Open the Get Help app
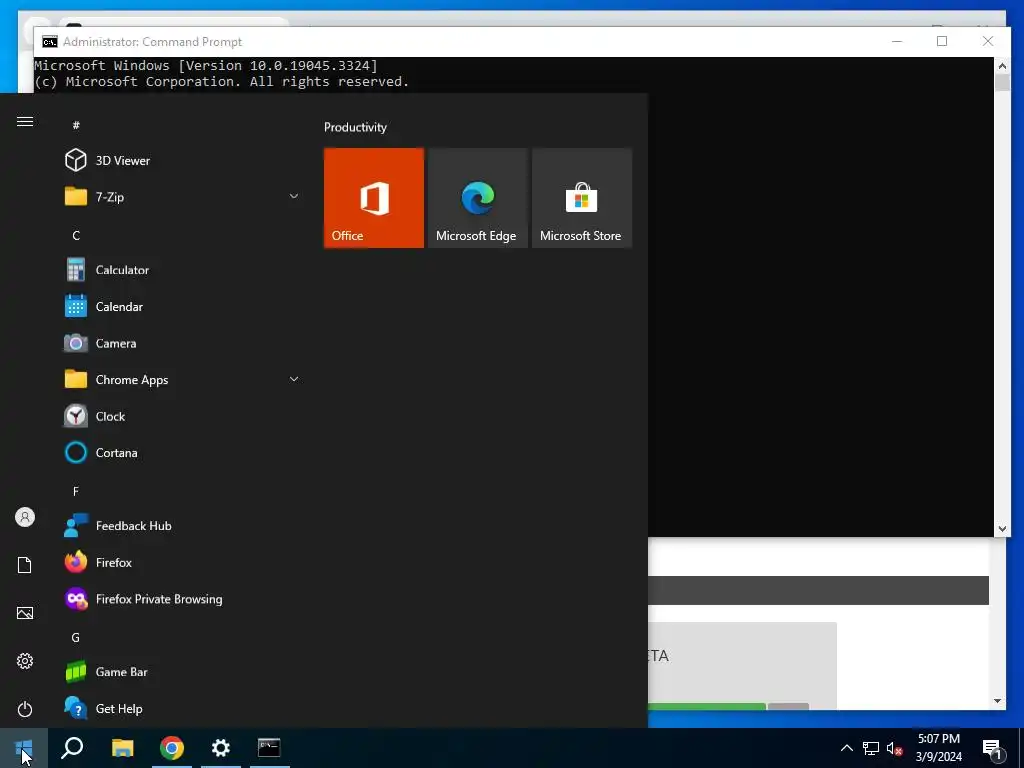Viewport: 1024px width, 768px height. (x=181, y=709)
